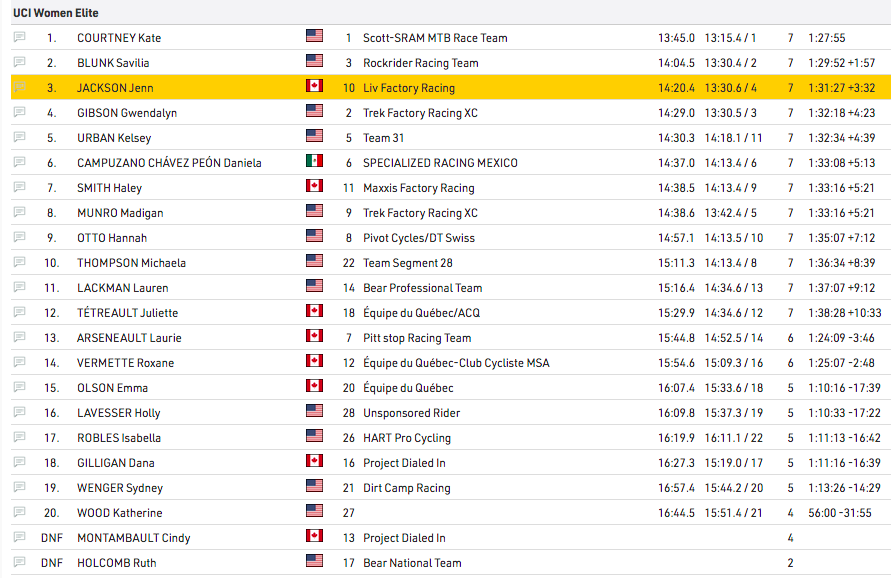
Task: Open comment icon for LACKMAN Lauren row
Action: click(20, 287)
